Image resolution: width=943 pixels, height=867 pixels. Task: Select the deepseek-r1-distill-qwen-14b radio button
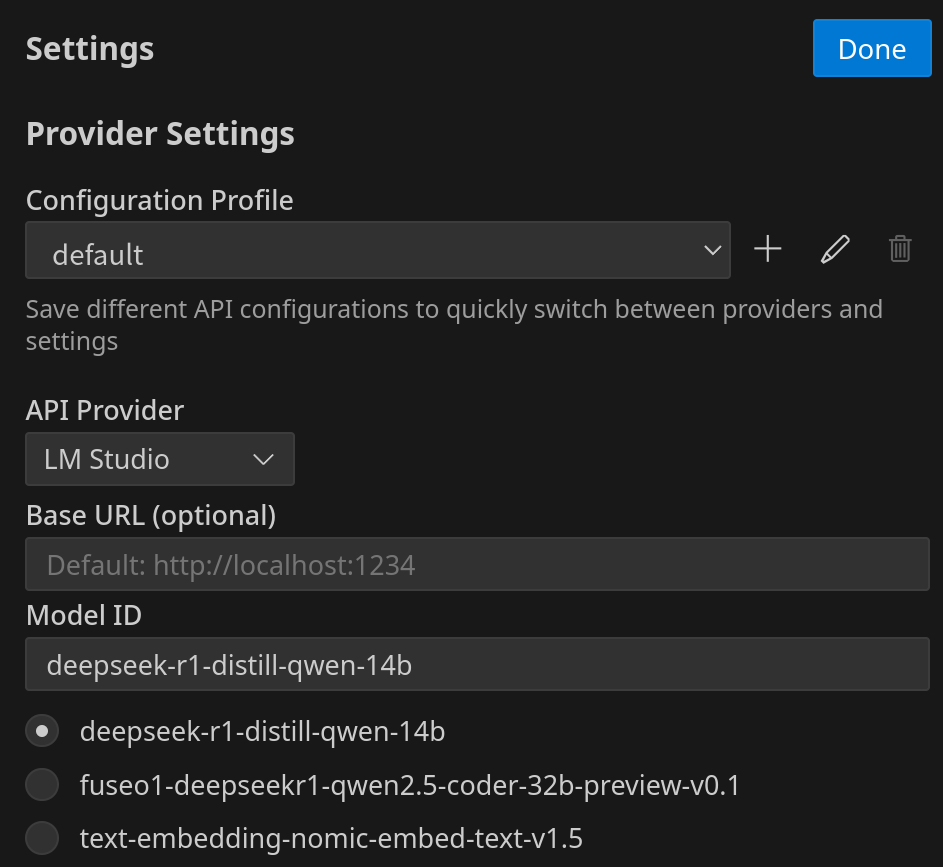click(42, 731)
